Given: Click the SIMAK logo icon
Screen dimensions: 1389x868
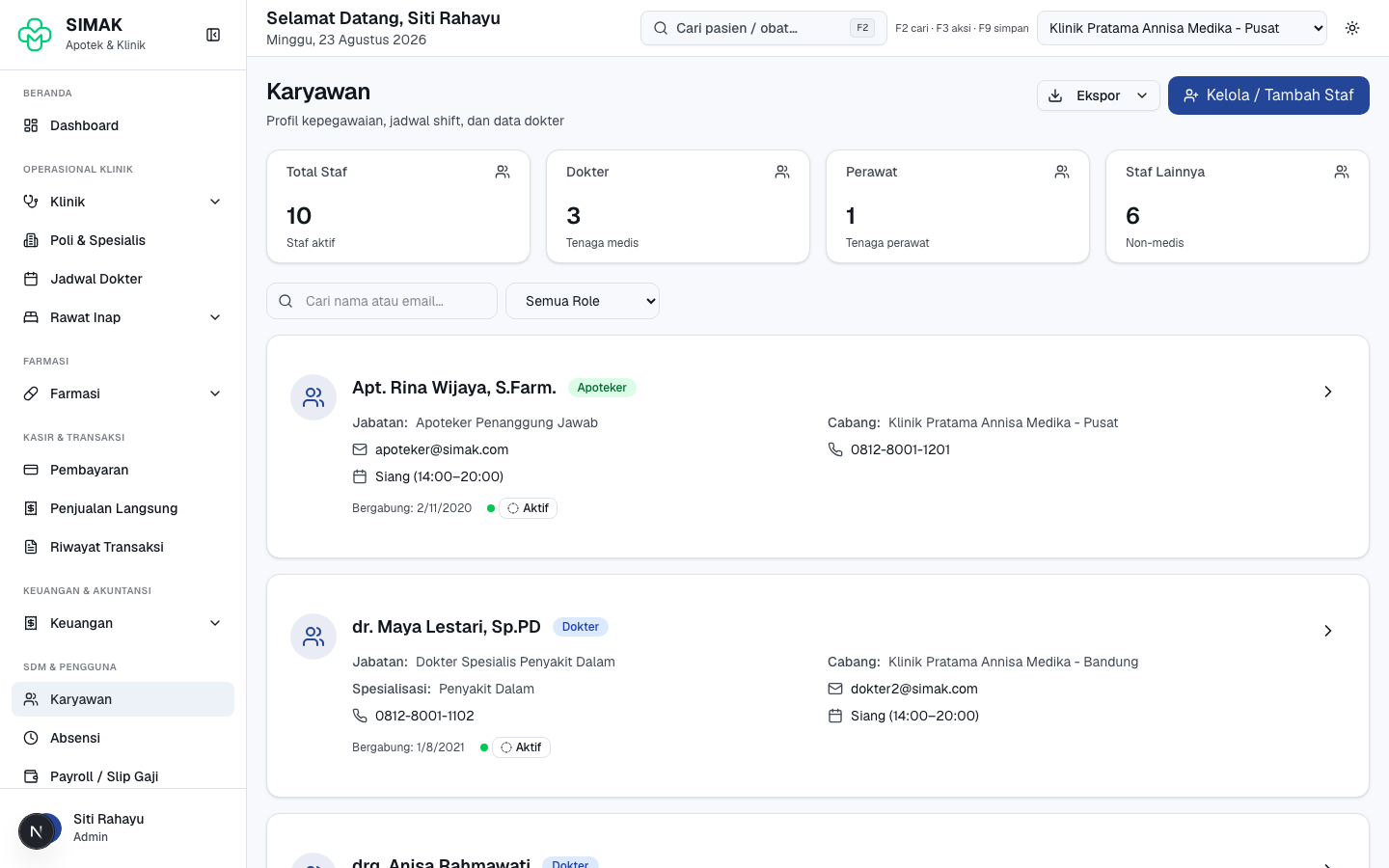Looking at the screenshot, I should 35,35.
